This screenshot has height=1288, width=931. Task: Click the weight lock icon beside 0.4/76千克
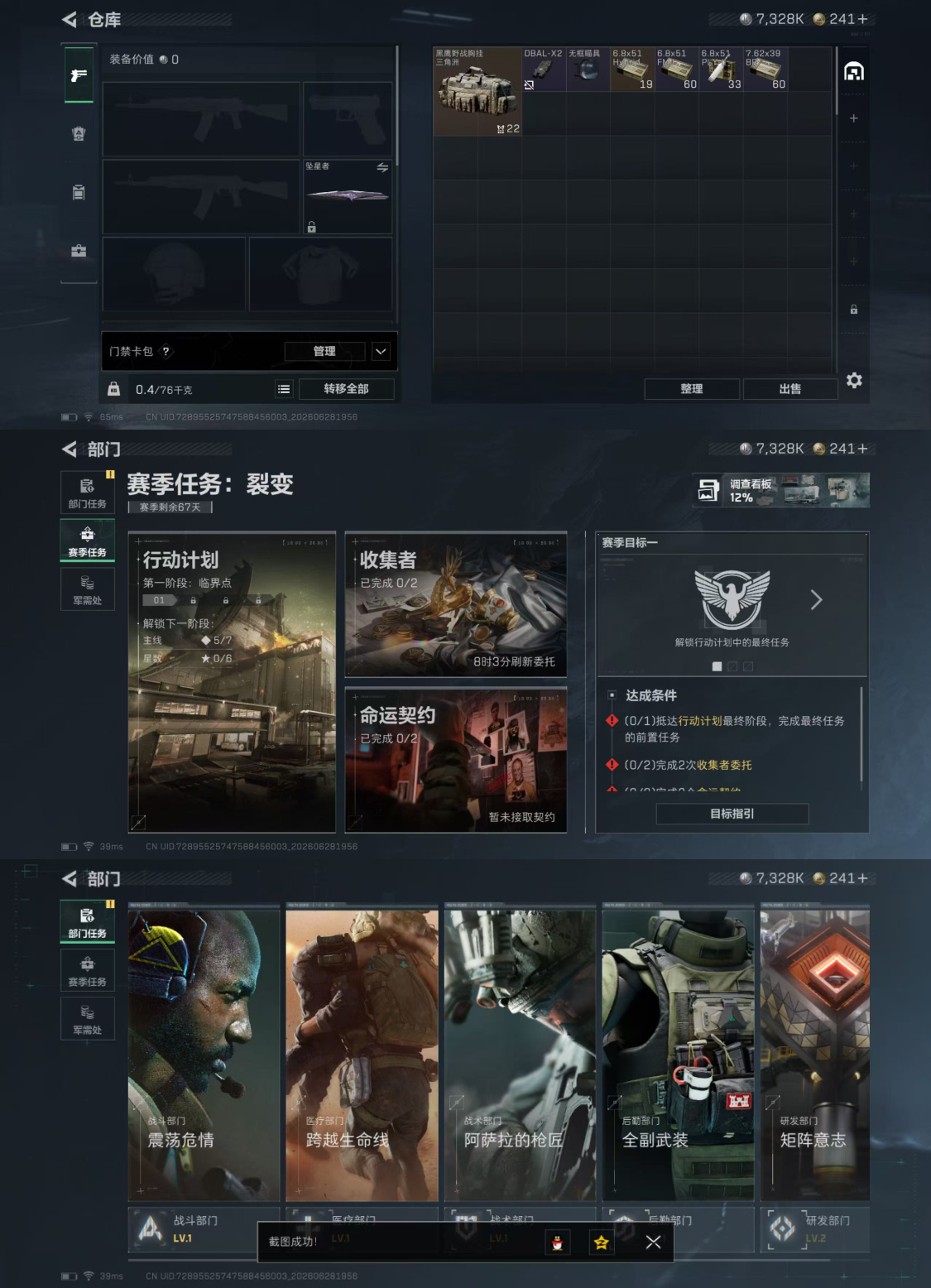113,389
